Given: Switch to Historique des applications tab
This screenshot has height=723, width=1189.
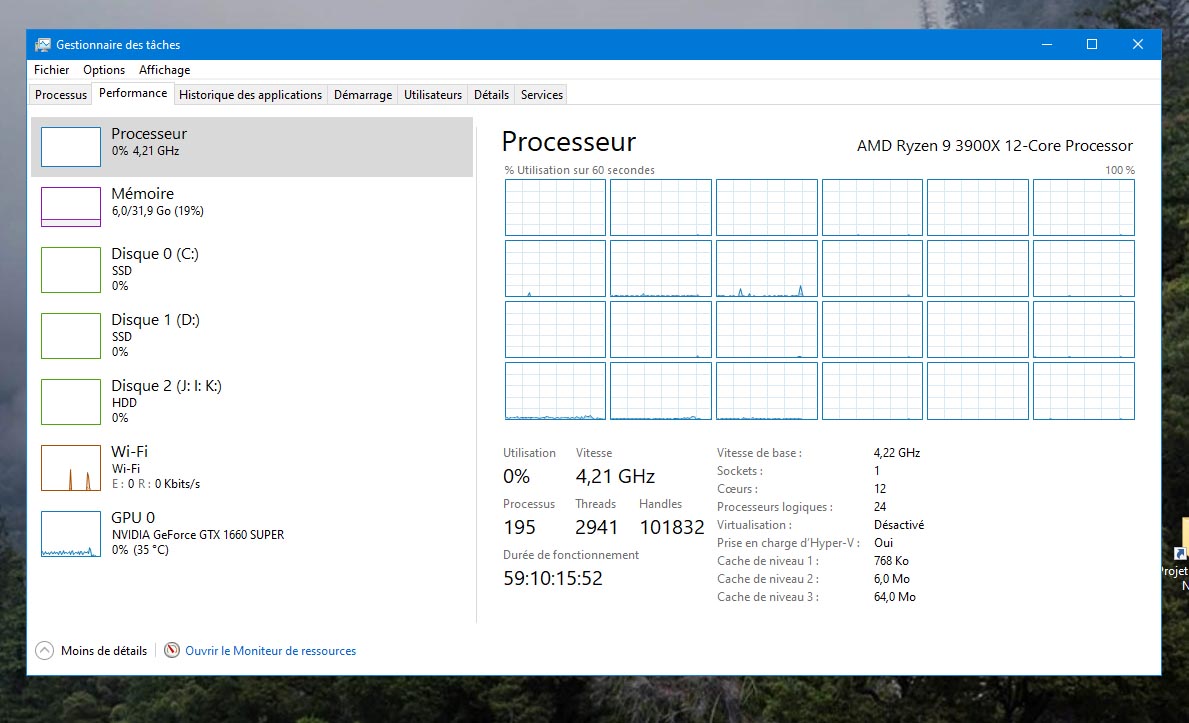Looking at the screenshot, I should pyautogui.click(x=250, y=95).
